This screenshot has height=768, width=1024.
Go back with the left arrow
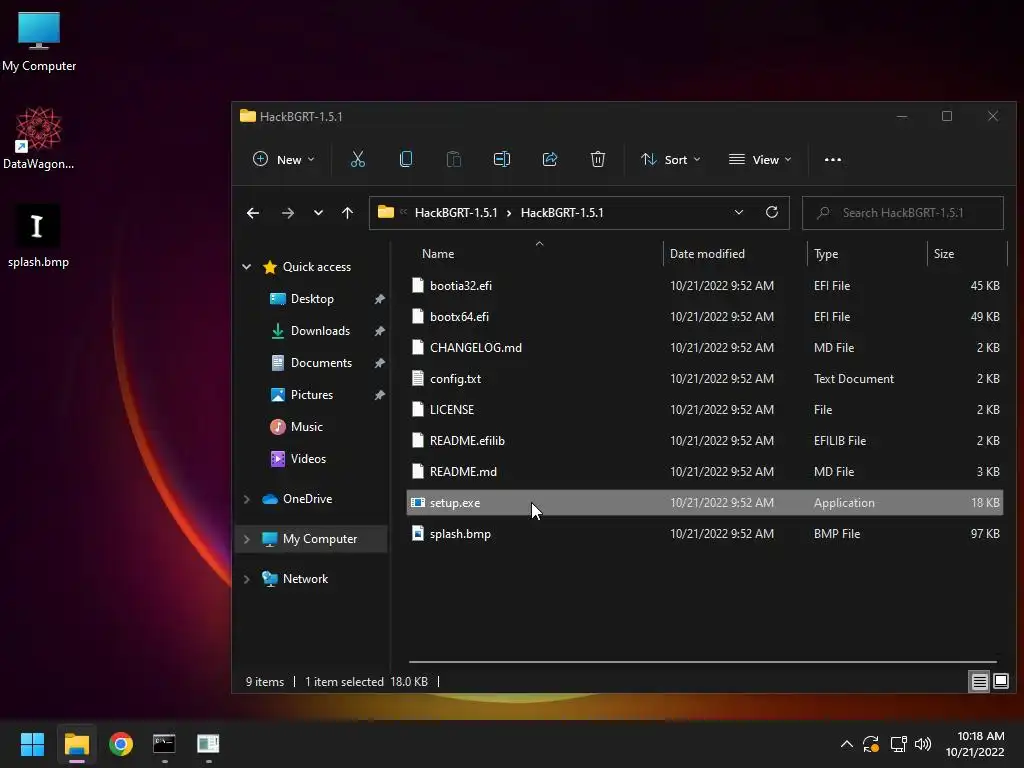coord(253,213)
